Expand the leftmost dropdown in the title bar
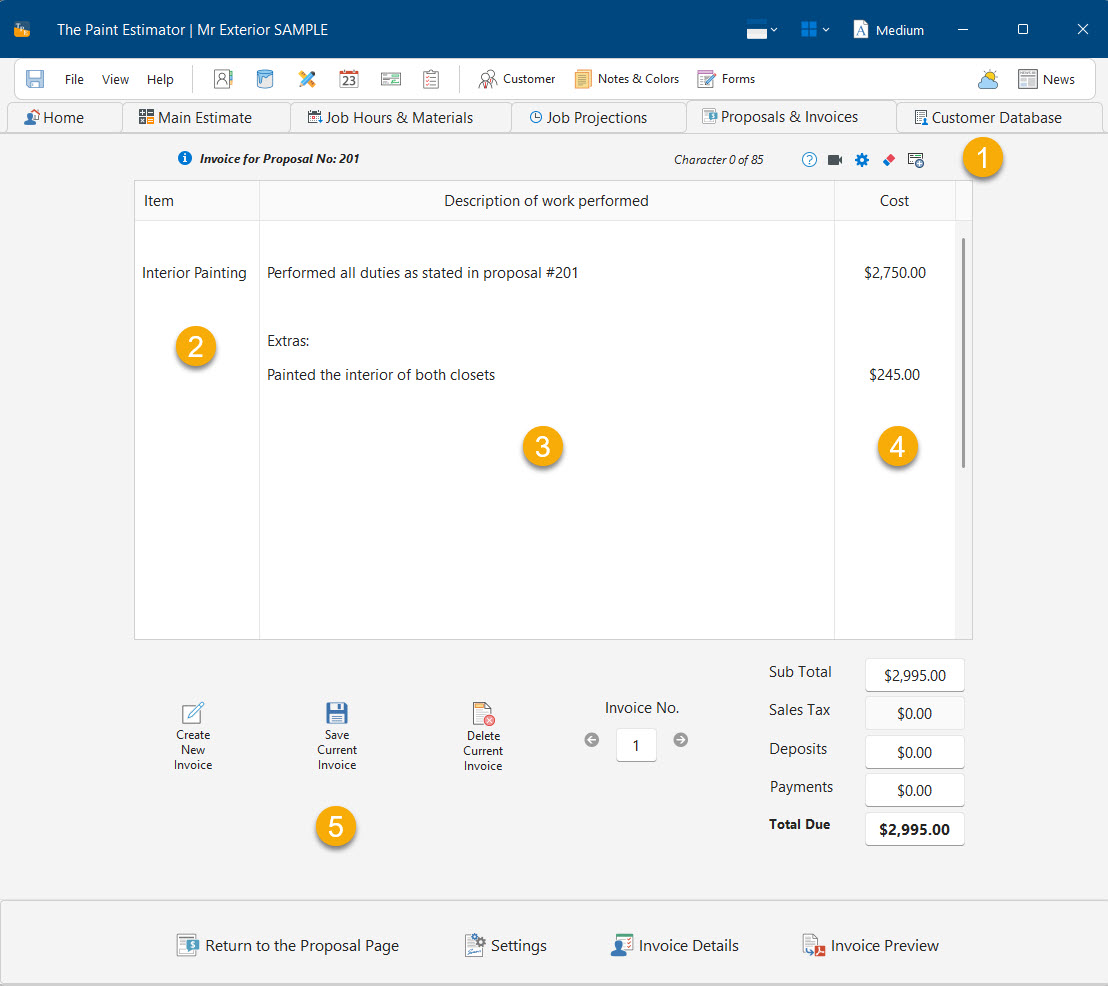 (x=761, y=29)
